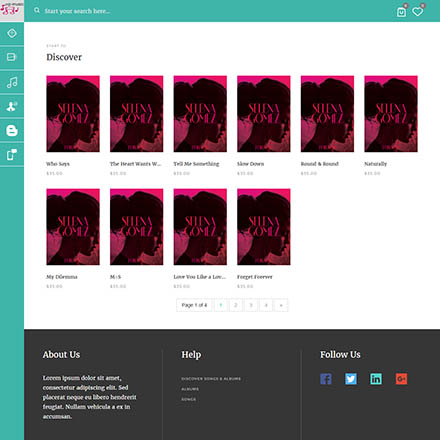Open the mobile device sidebar icon

point(12,155)
